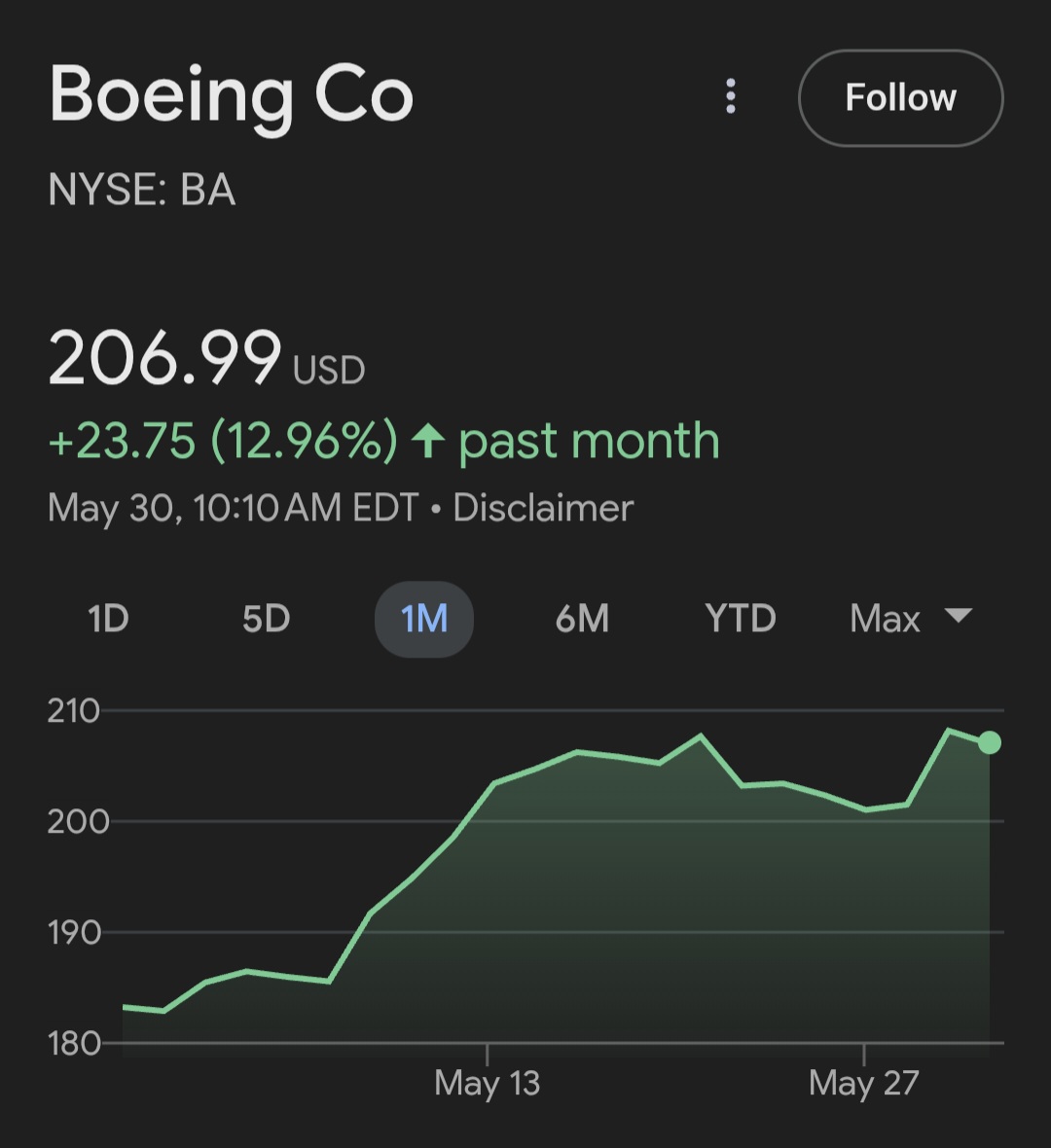This screenshot has width=1051, height=1148.
Task: Click the May 27 axis label
Action: (864, 1083)
